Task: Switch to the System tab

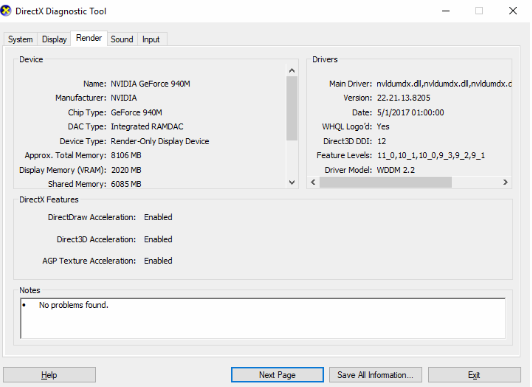Action: [20, 39]
